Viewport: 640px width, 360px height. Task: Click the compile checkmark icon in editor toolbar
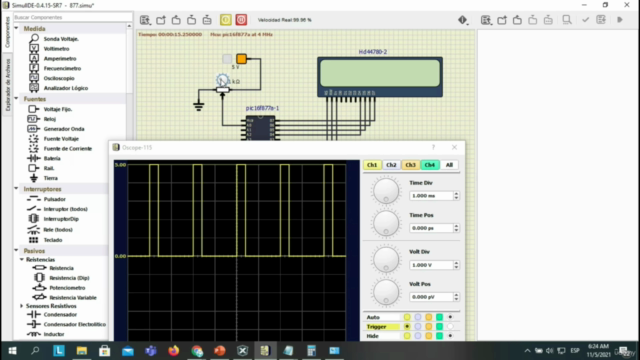coord(585,20)
